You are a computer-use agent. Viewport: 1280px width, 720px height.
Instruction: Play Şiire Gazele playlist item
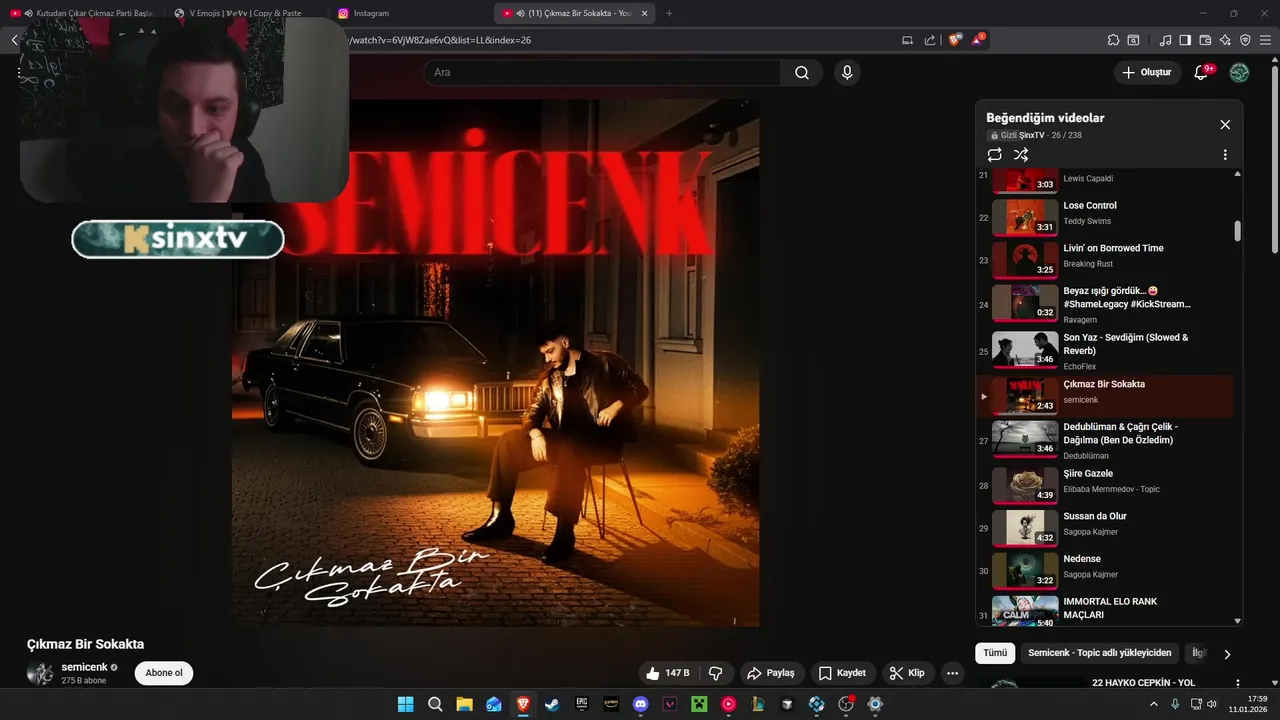coord(1105,485)
